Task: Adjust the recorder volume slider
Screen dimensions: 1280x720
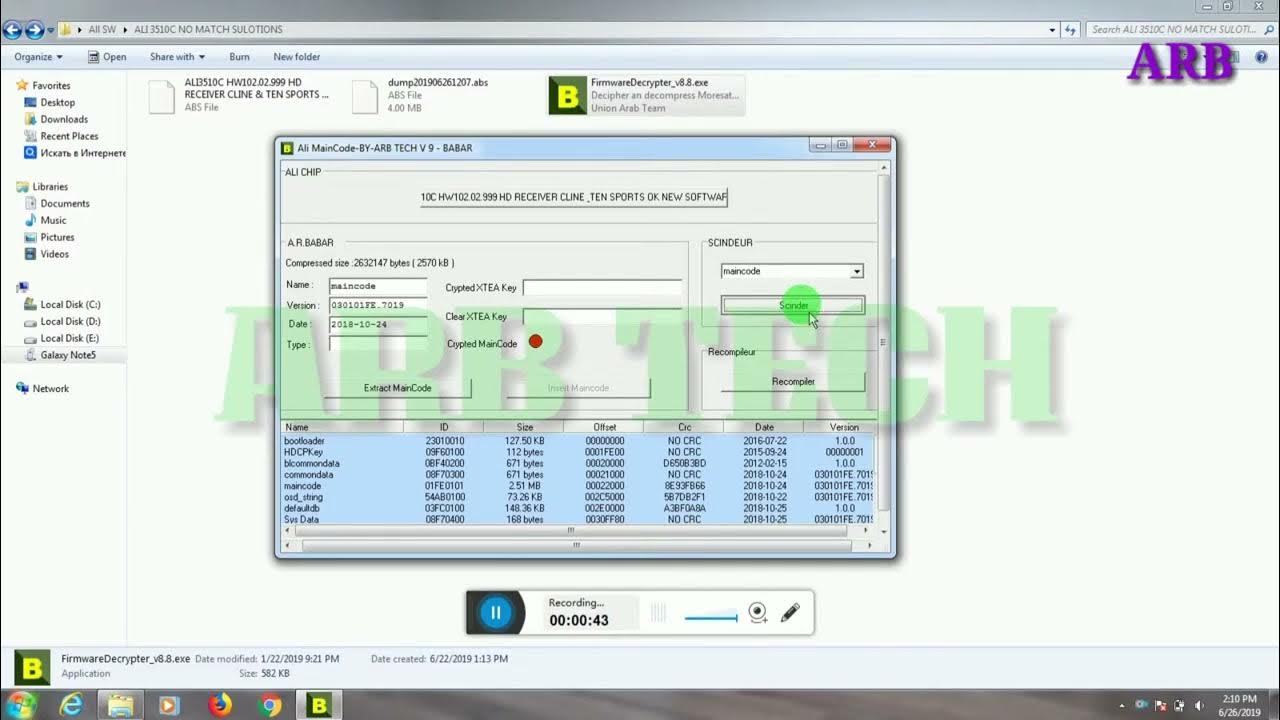Action: [711, 618]
